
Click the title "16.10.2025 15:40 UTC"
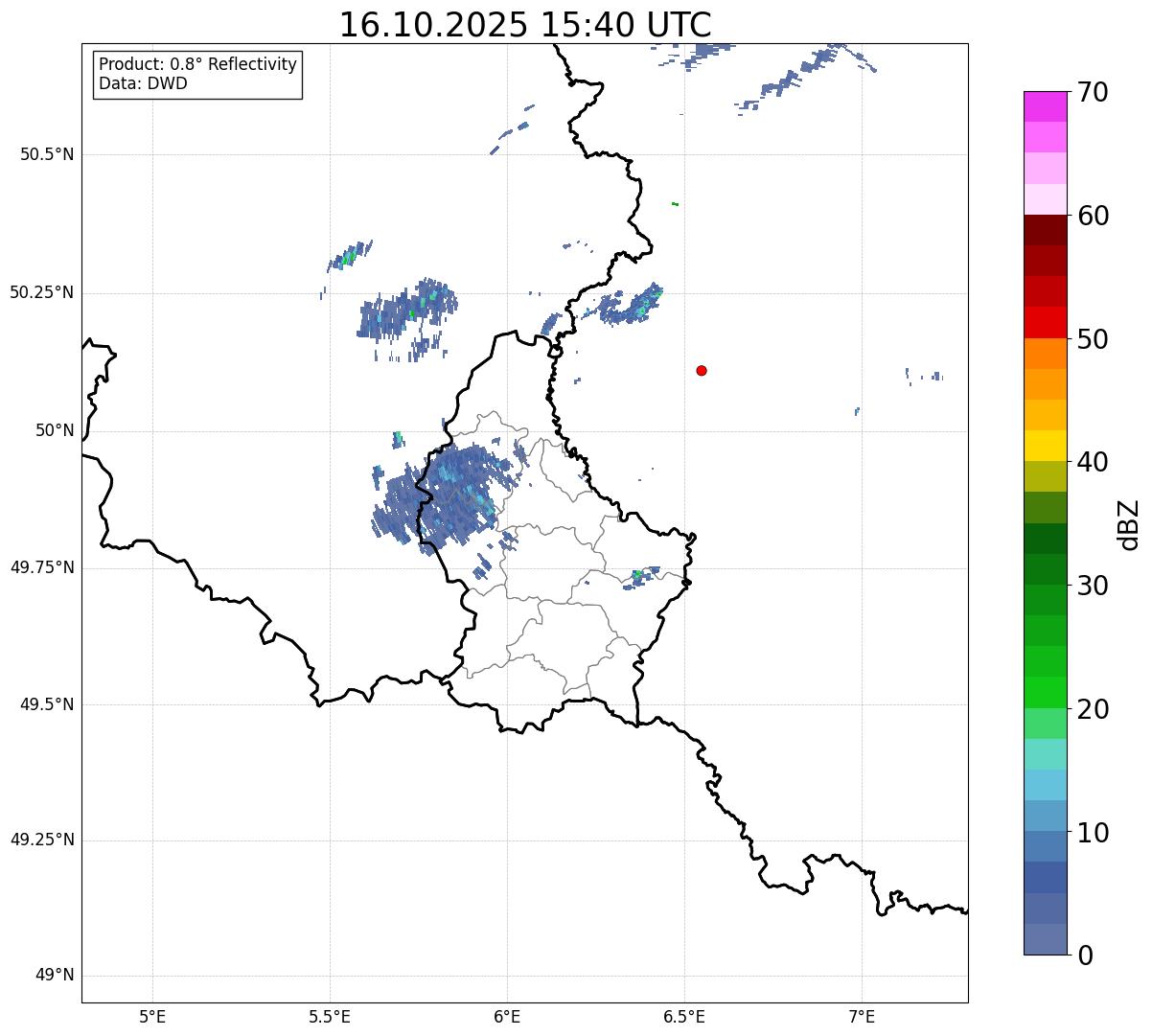[525, 25]
